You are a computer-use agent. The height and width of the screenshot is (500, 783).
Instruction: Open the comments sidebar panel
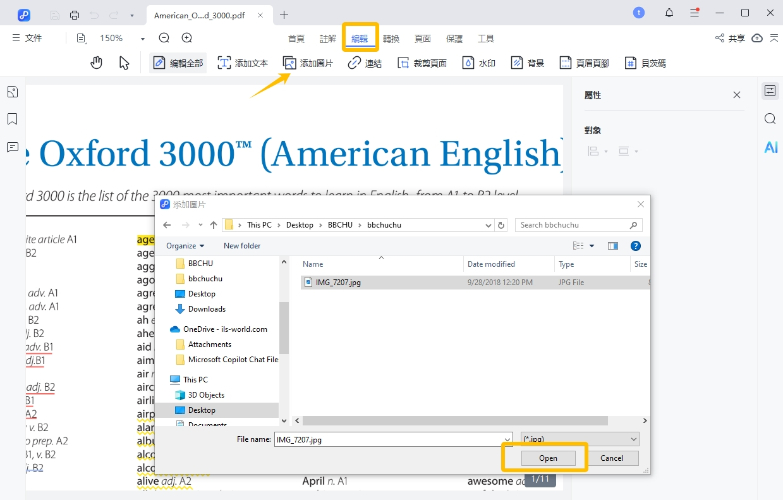pyautogui.click(x=12, y=147)
